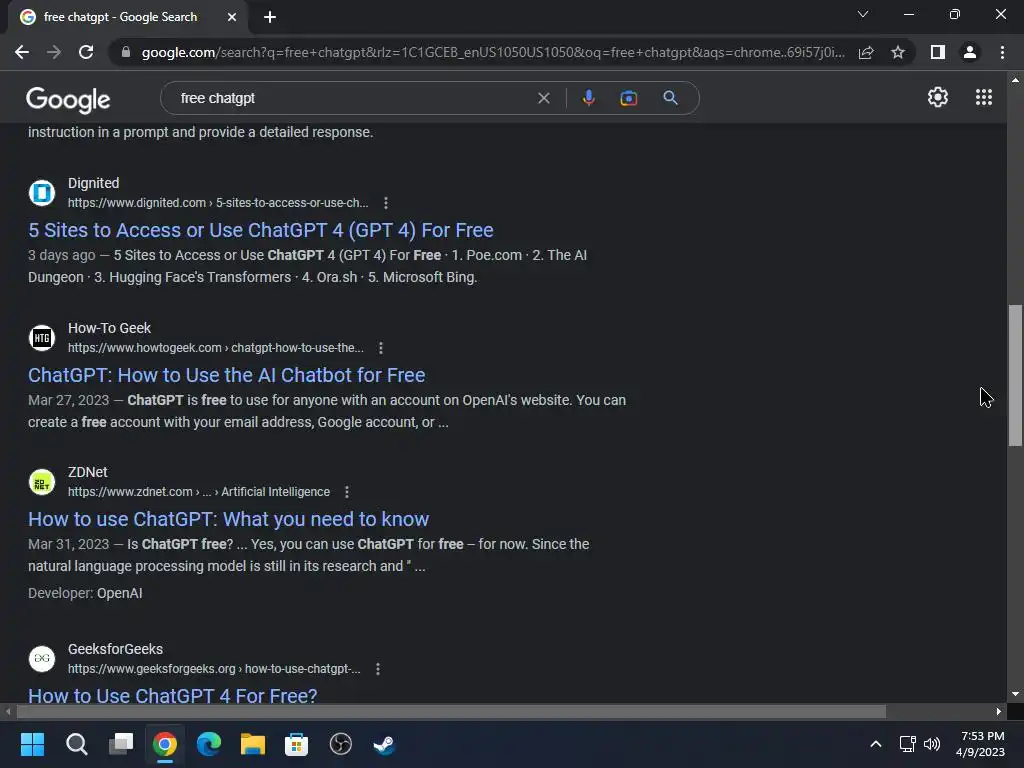Open 'ChatGPT: How to Use the AI Chatbot for Free'
This screenshot has width=1024, height=768.
(227, 375)
